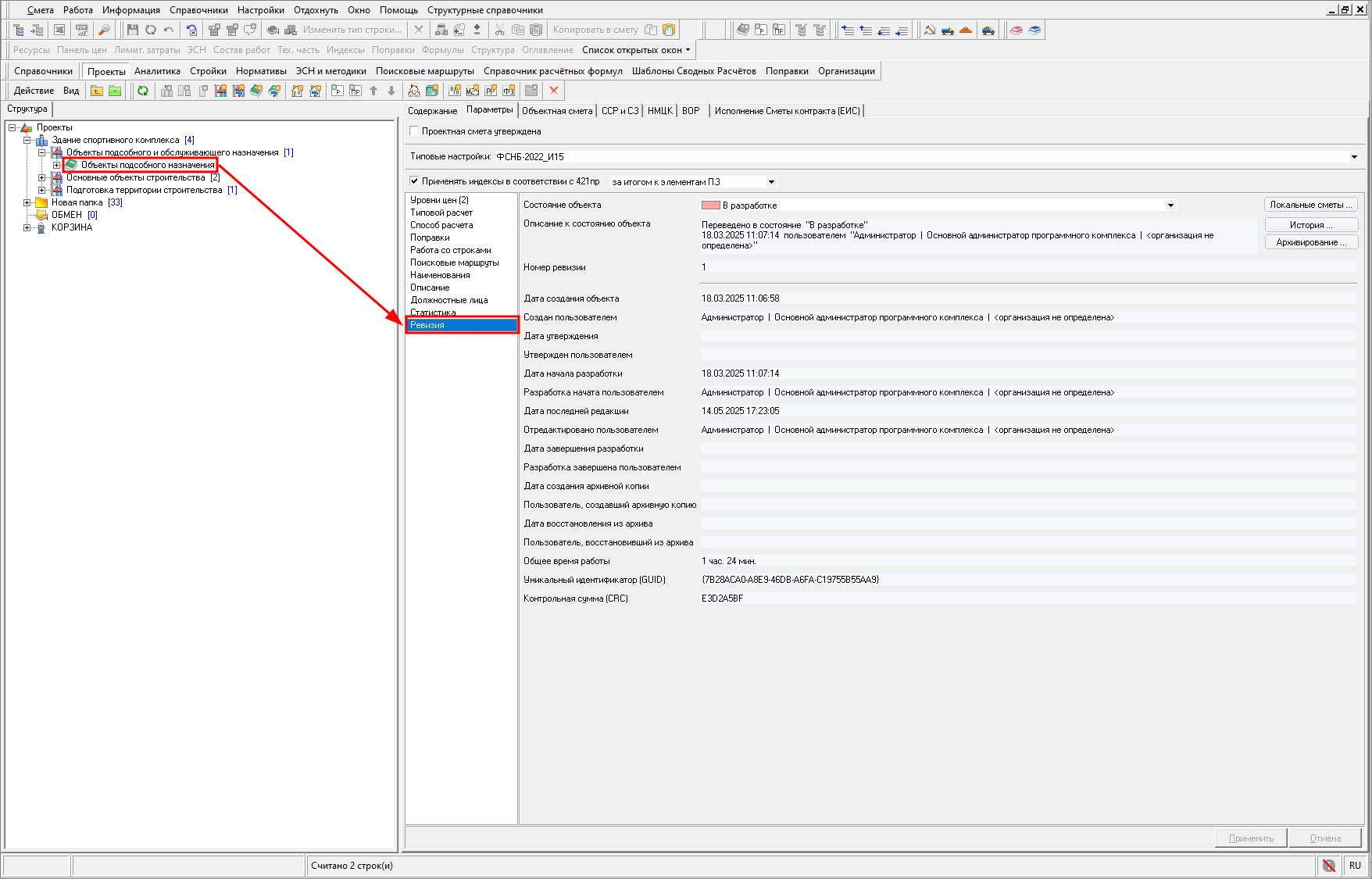Viewport: 1372px width, 879px height.
Task: Click the pink books stack icon
Action: (1016, 30)
